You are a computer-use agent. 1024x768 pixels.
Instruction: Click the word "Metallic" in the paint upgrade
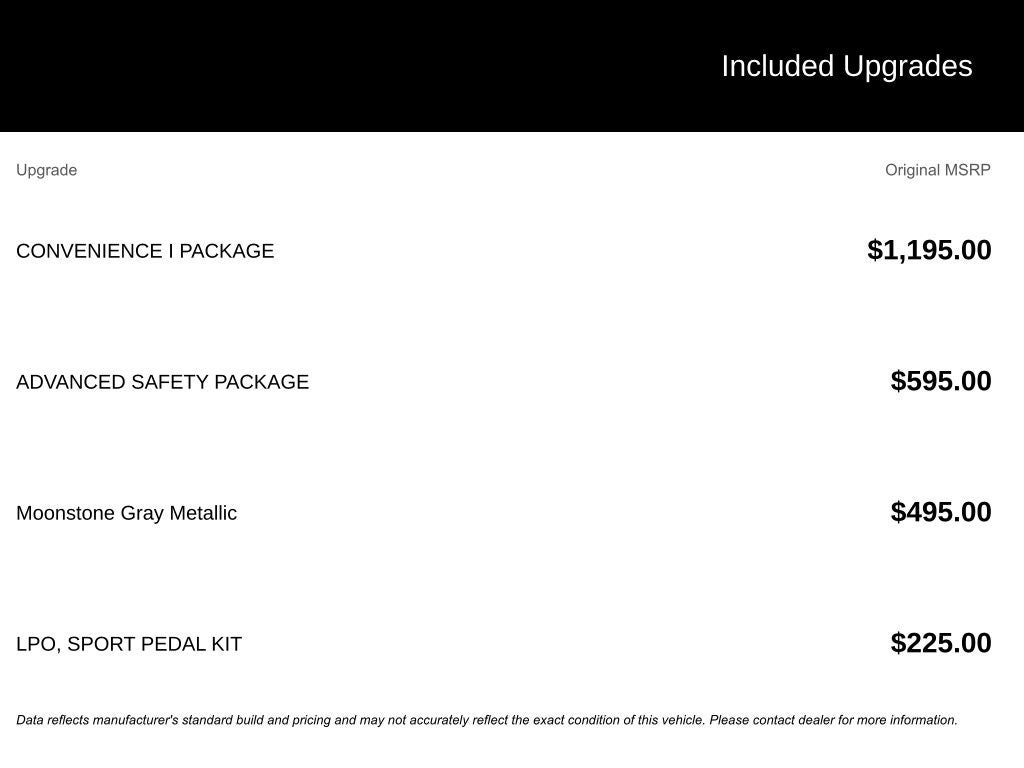click(203, 513)
